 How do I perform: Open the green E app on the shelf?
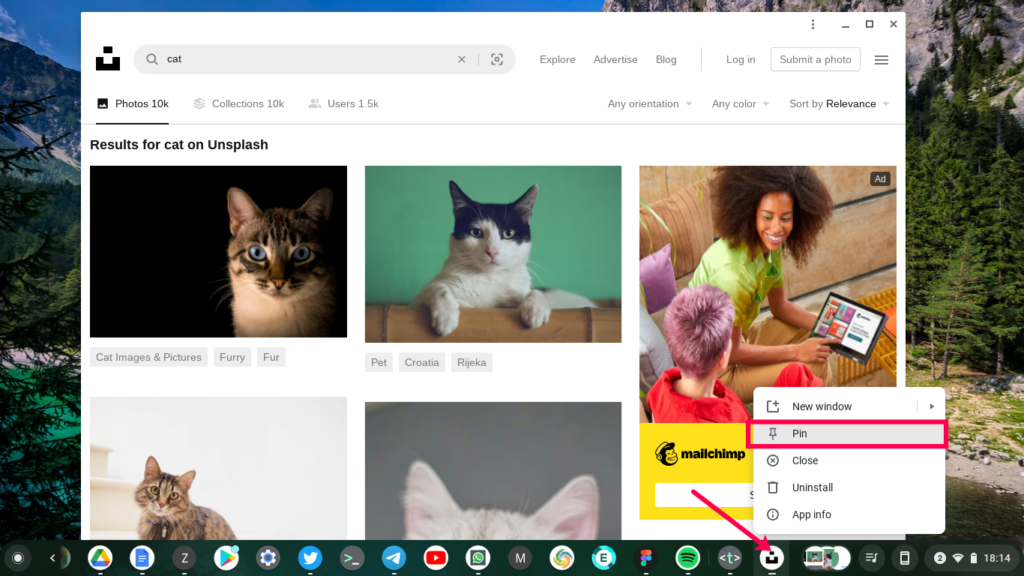[x=603, y=558]
